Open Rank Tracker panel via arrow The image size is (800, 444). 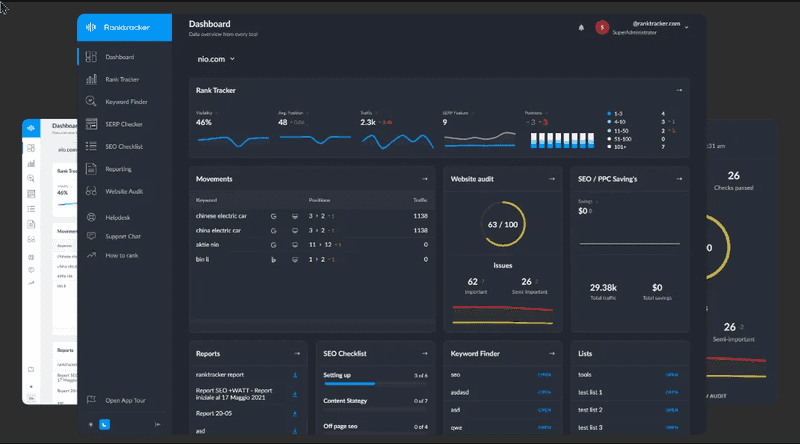point(679,90)
